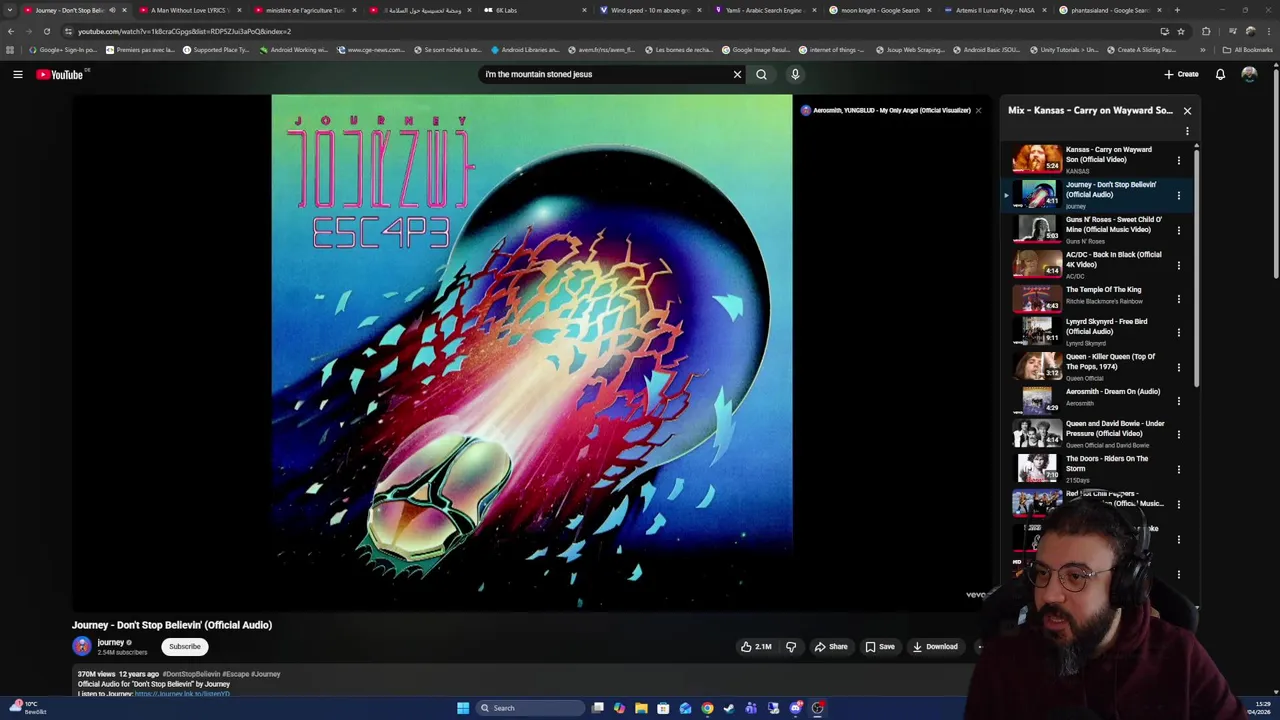Screen dimensions: 1280x720
Task: Bookmark this page with the star
Action: point(1181,31)
